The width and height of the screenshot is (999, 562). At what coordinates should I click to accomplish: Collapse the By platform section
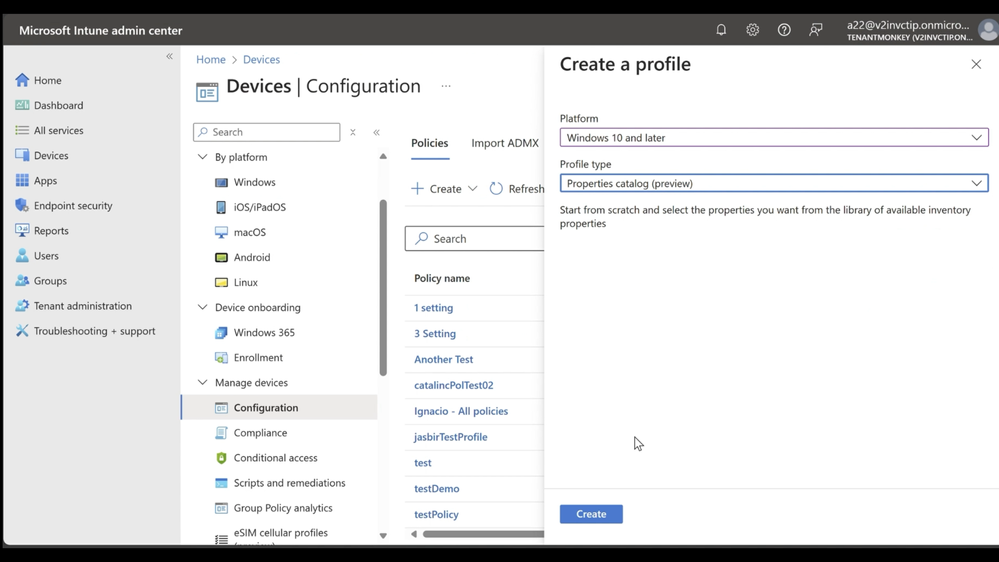pyautogui.click(x=203, y=157)
